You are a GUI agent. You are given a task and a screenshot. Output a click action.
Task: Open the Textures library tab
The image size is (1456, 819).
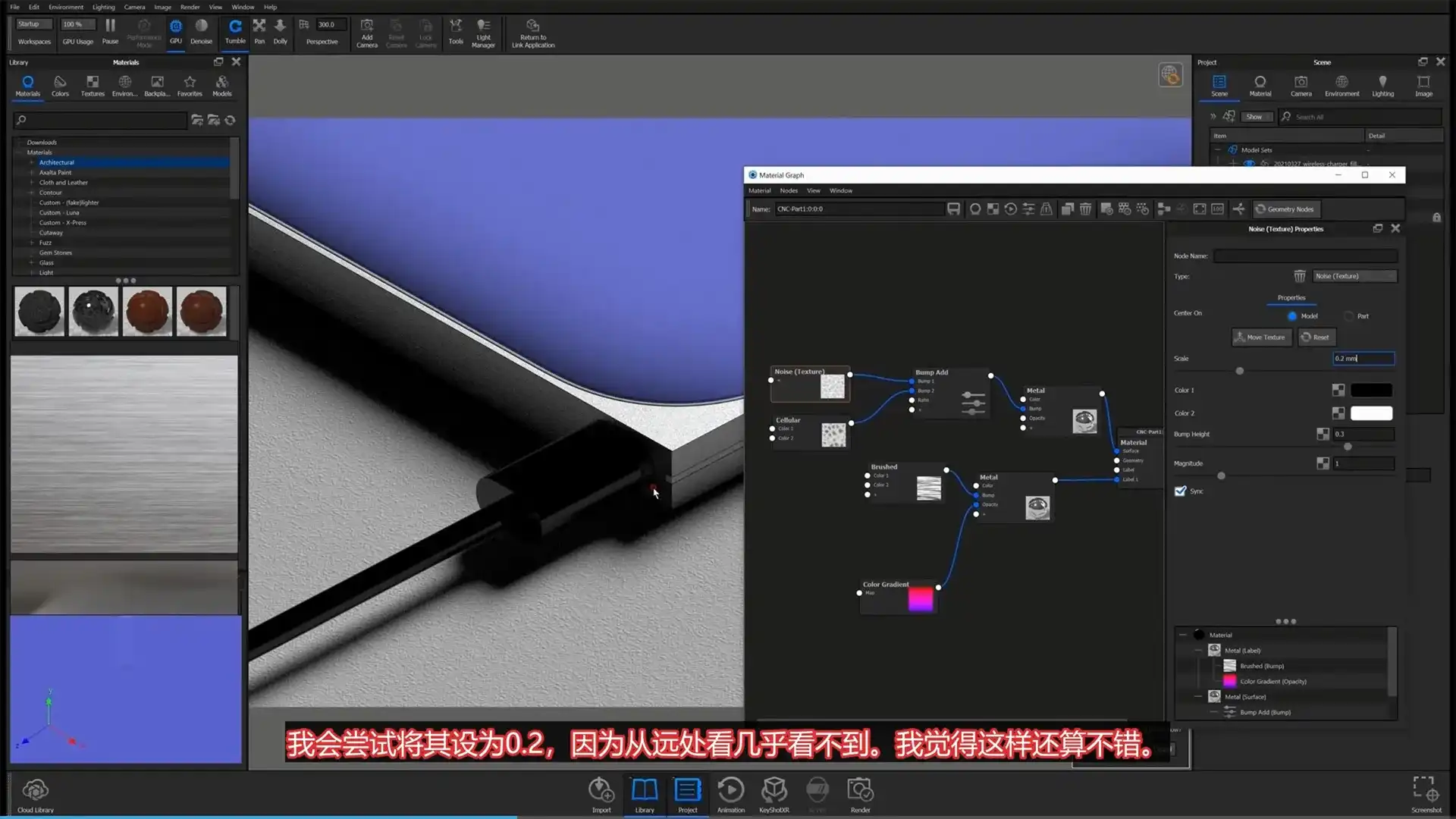tap(92, 84)
